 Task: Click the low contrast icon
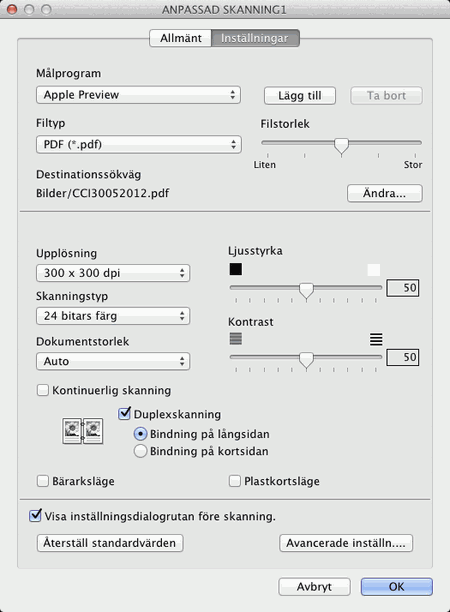236,338
